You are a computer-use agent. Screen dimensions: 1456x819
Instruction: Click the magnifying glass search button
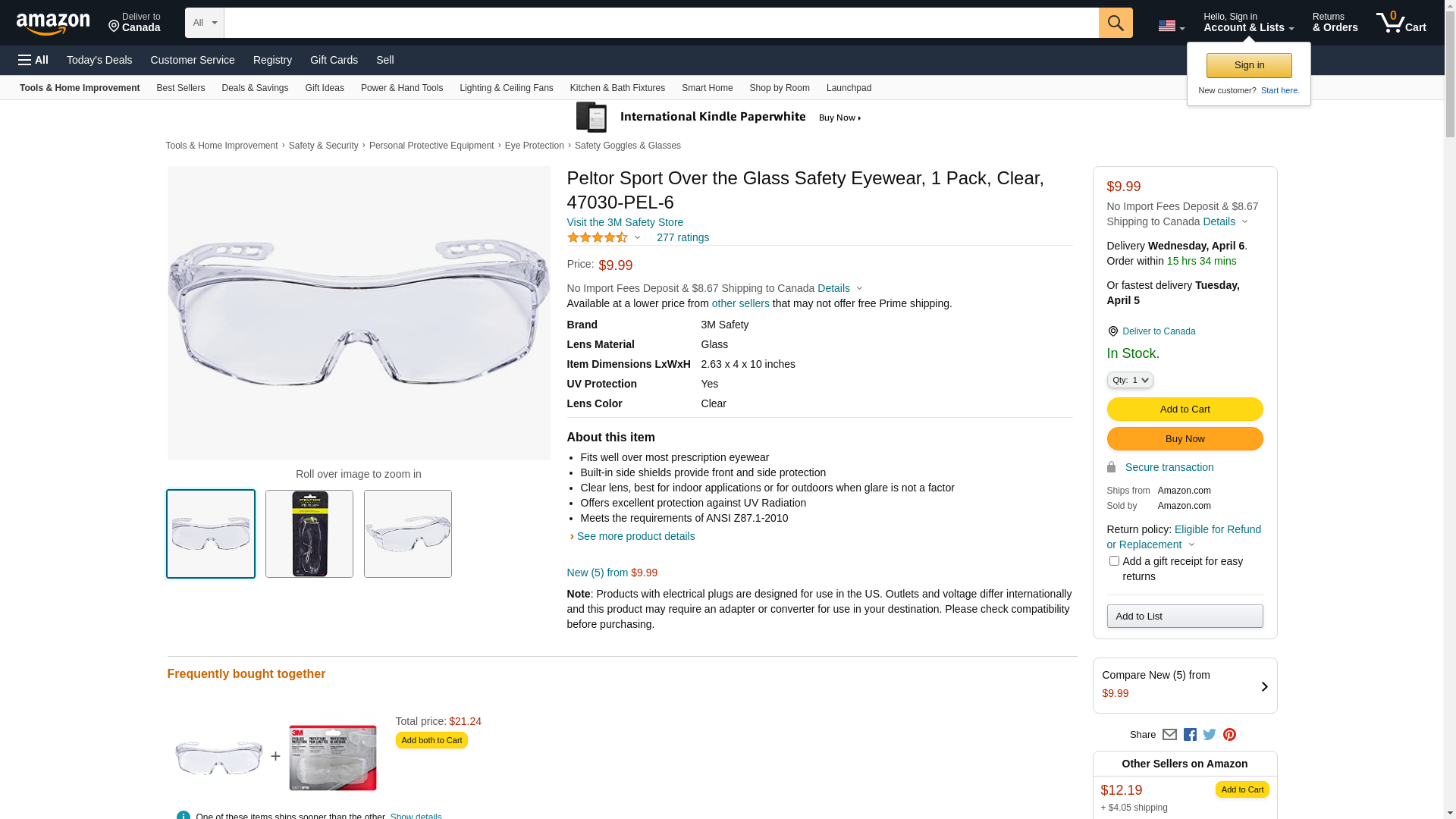click(1115, 23)
